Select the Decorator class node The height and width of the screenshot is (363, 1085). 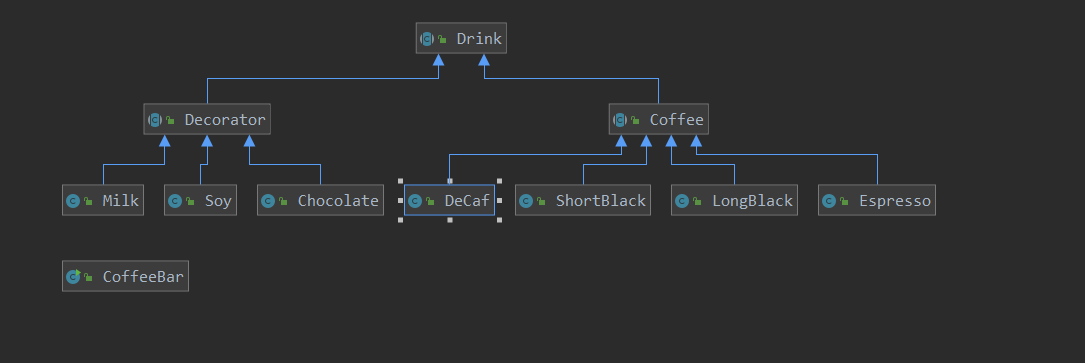pyautogui.click(x=207, y=119)
